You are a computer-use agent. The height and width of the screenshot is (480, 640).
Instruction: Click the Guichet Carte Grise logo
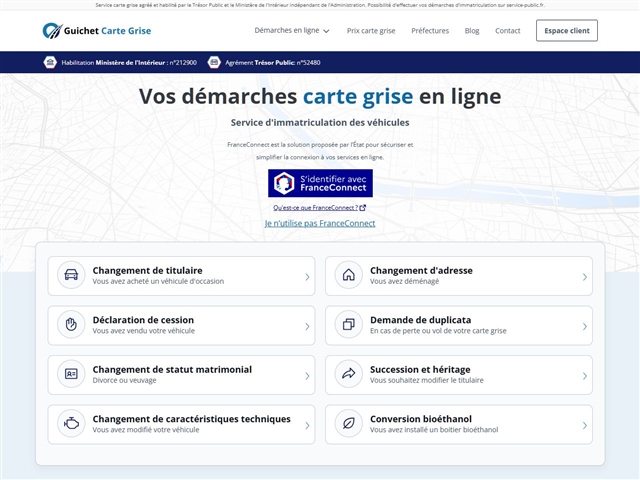click(97, 31)
